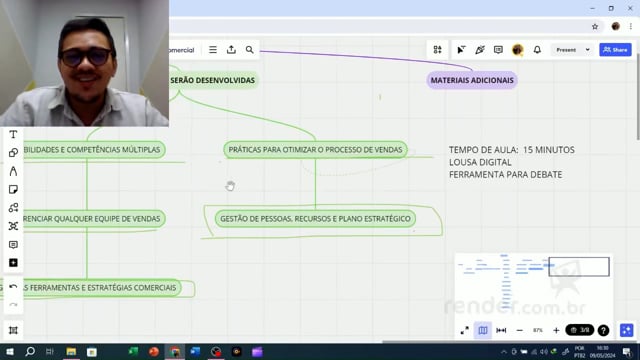
Task: Undo the last action
Action: coord(13,287)
